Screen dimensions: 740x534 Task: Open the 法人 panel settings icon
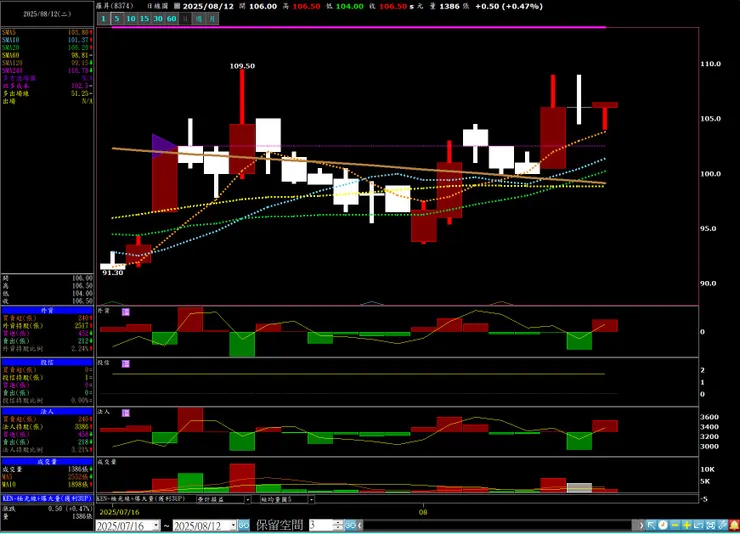126,413
